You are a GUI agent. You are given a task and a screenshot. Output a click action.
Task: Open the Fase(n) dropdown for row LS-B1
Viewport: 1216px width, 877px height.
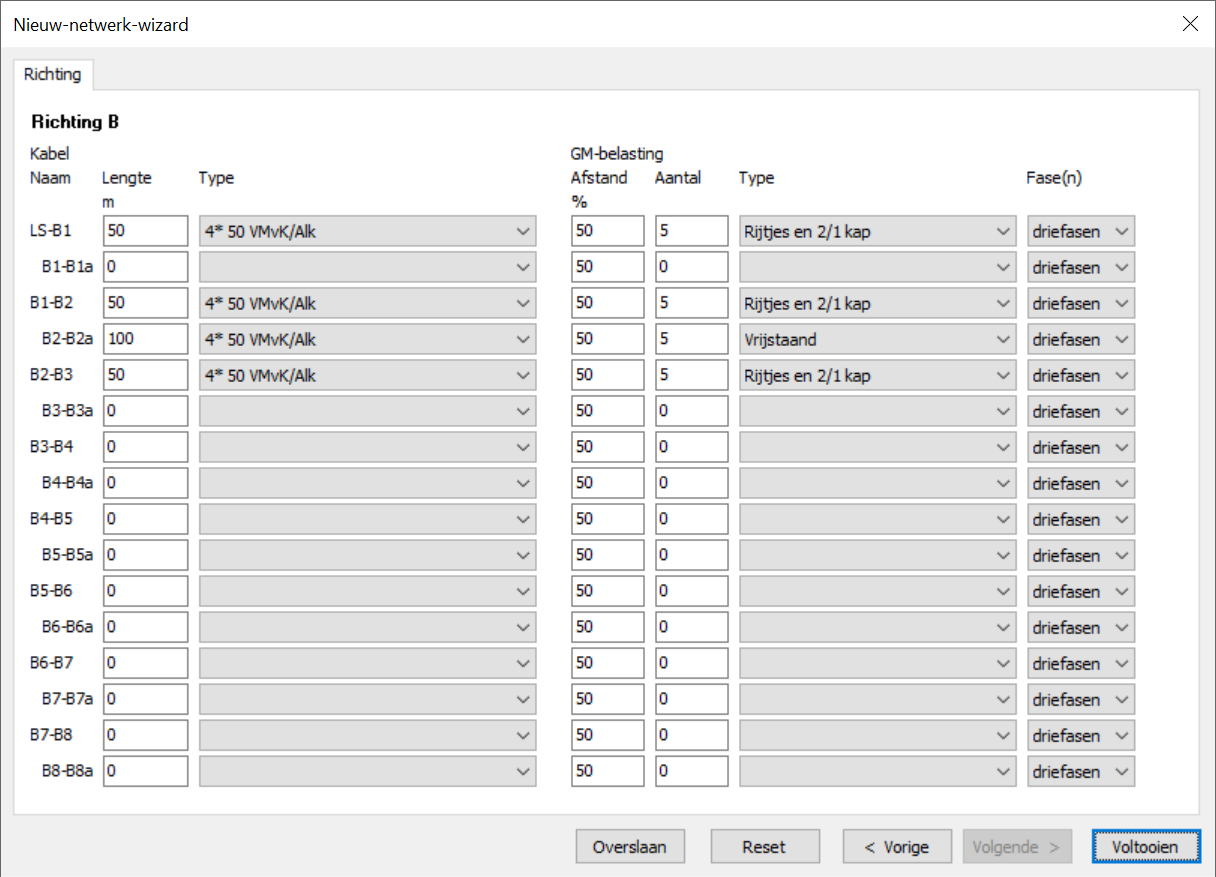click(x=1080, y=232)
